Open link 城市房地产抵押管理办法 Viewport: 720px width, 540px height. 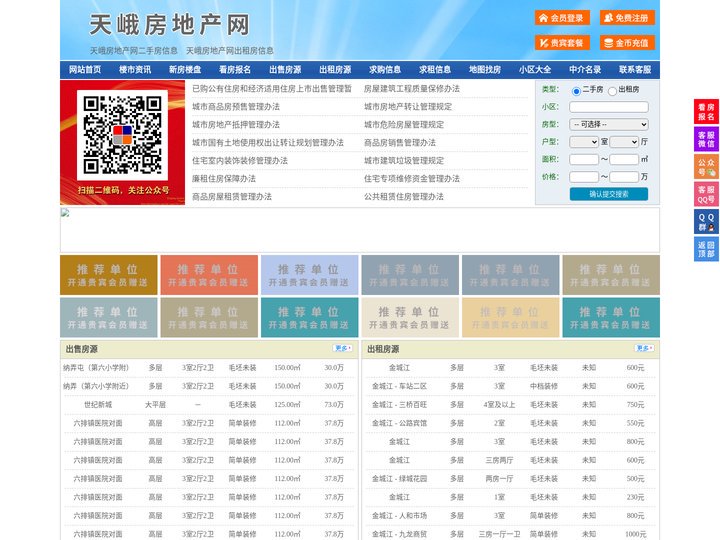coord(236,124)
